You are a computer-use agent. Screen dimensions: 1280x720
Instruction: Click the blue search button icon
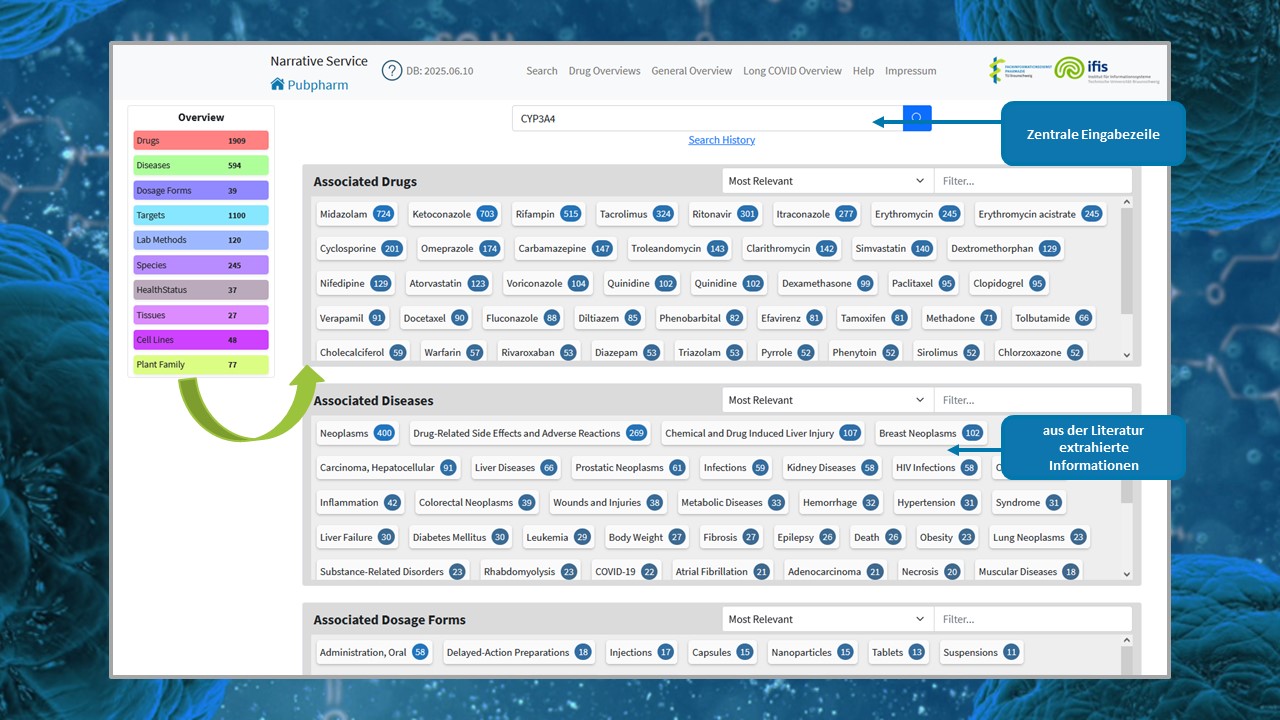(x=916, y=119)
